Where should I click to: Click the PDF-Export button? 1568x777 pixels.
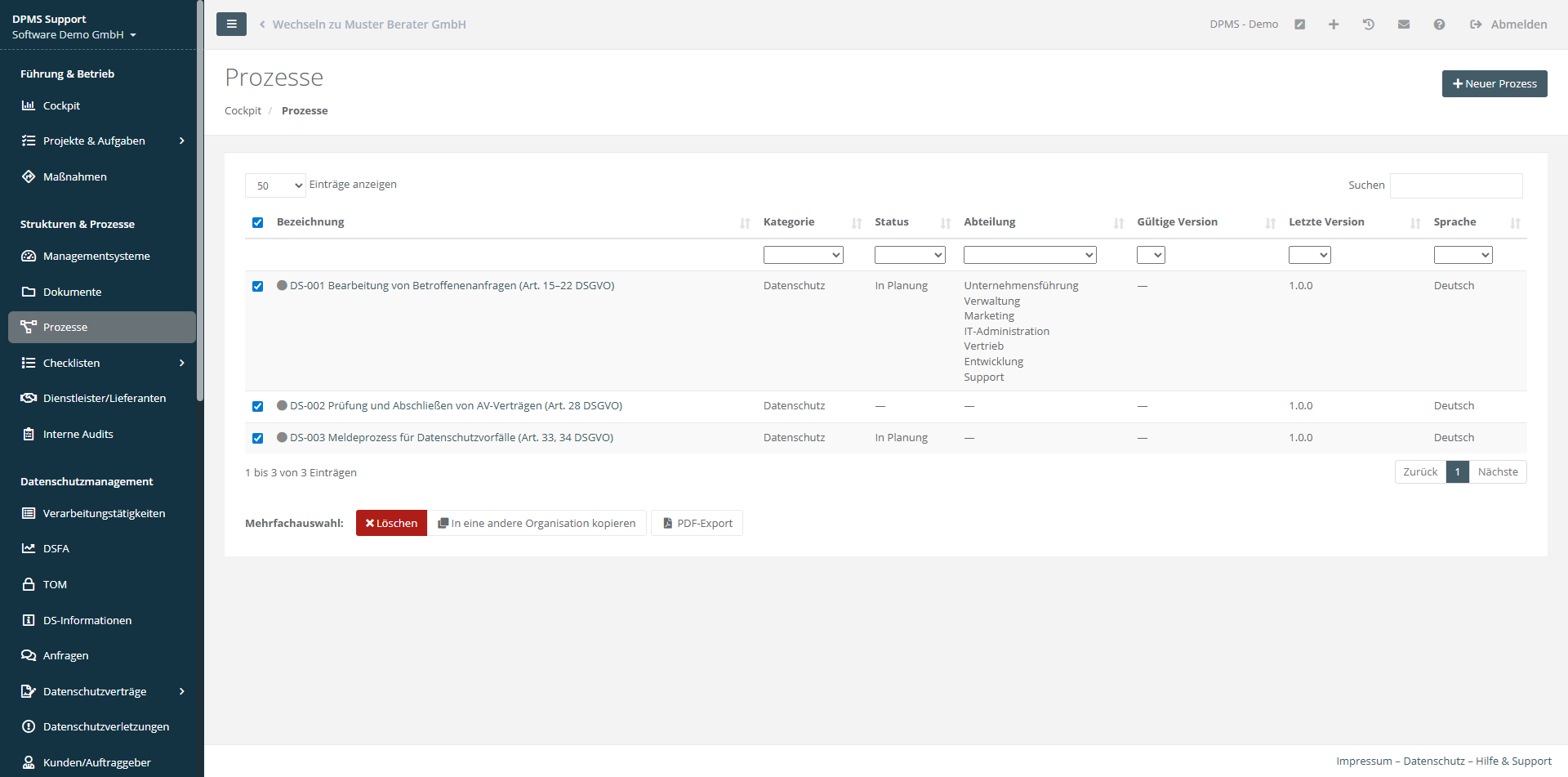697,524
